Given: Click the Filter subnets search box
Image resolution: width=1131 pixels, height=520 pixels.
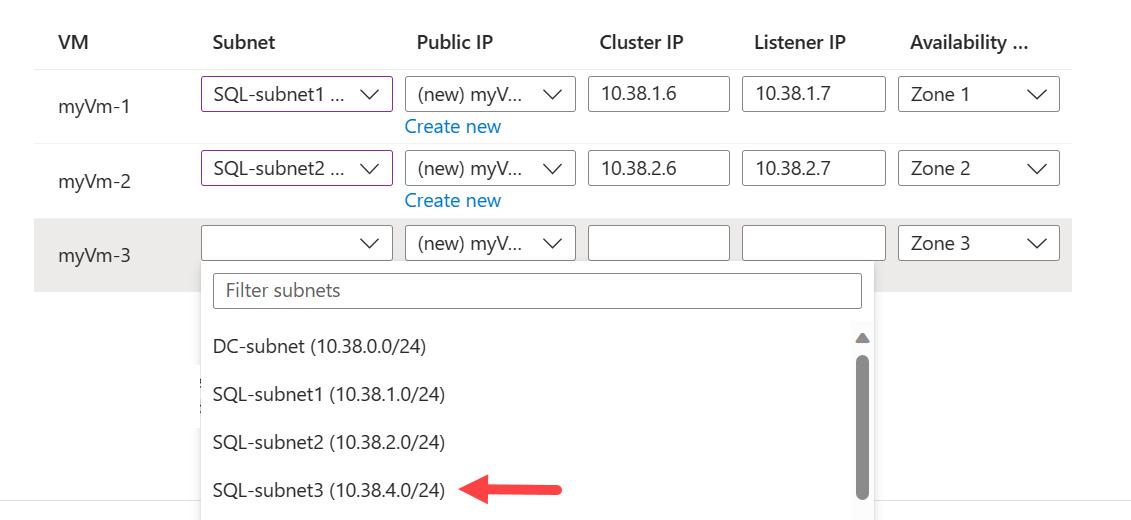Looking at the screenshot, I should 537,291.
